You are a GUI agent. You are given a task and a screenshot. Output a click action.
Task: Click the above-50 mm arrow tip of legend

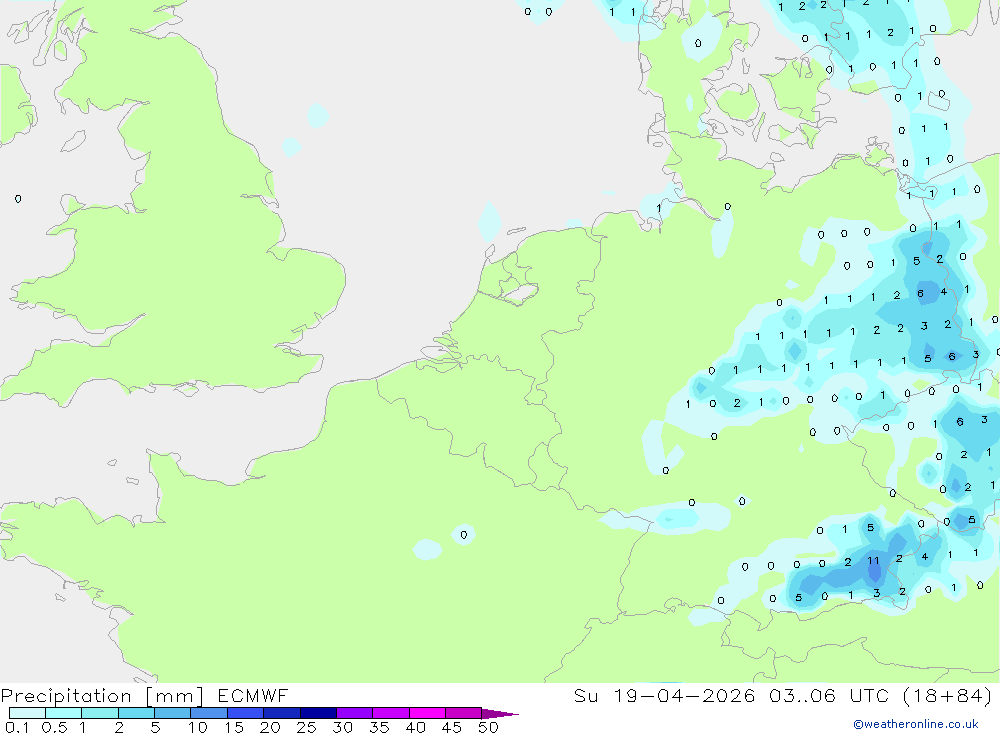point(500,714)
